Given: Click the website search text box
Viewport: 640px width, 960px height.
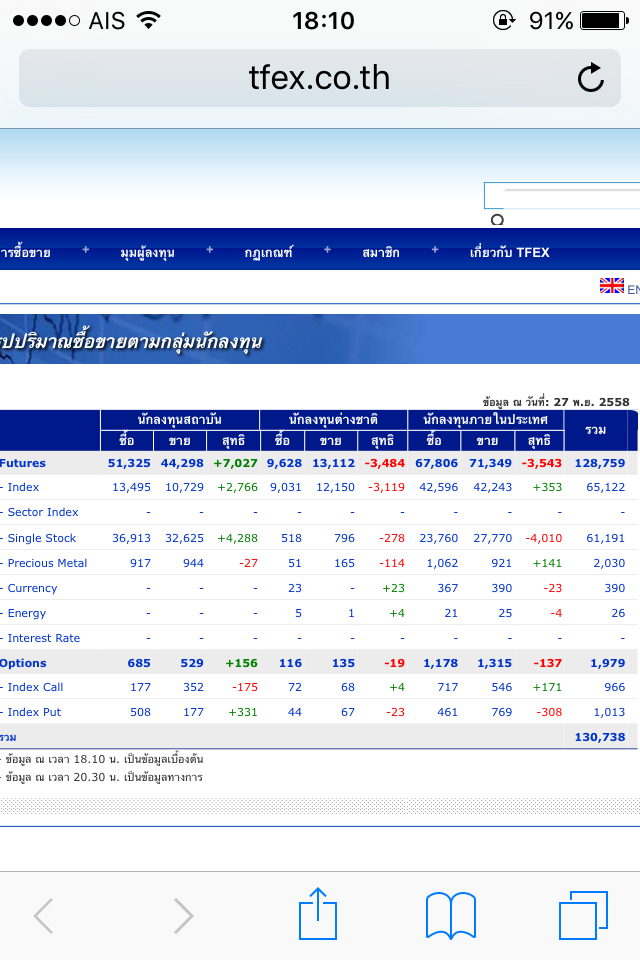Looking at the screenshot, I should pos(562,195).
